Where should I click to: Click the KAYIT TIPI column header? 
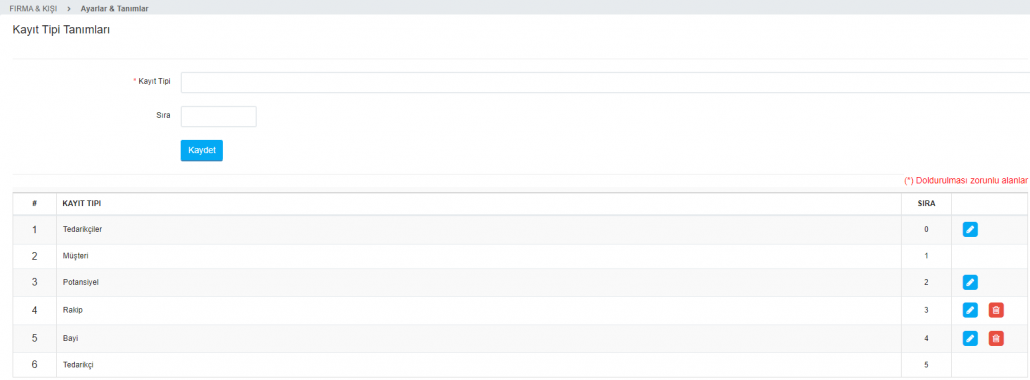(x=82, y=204)
